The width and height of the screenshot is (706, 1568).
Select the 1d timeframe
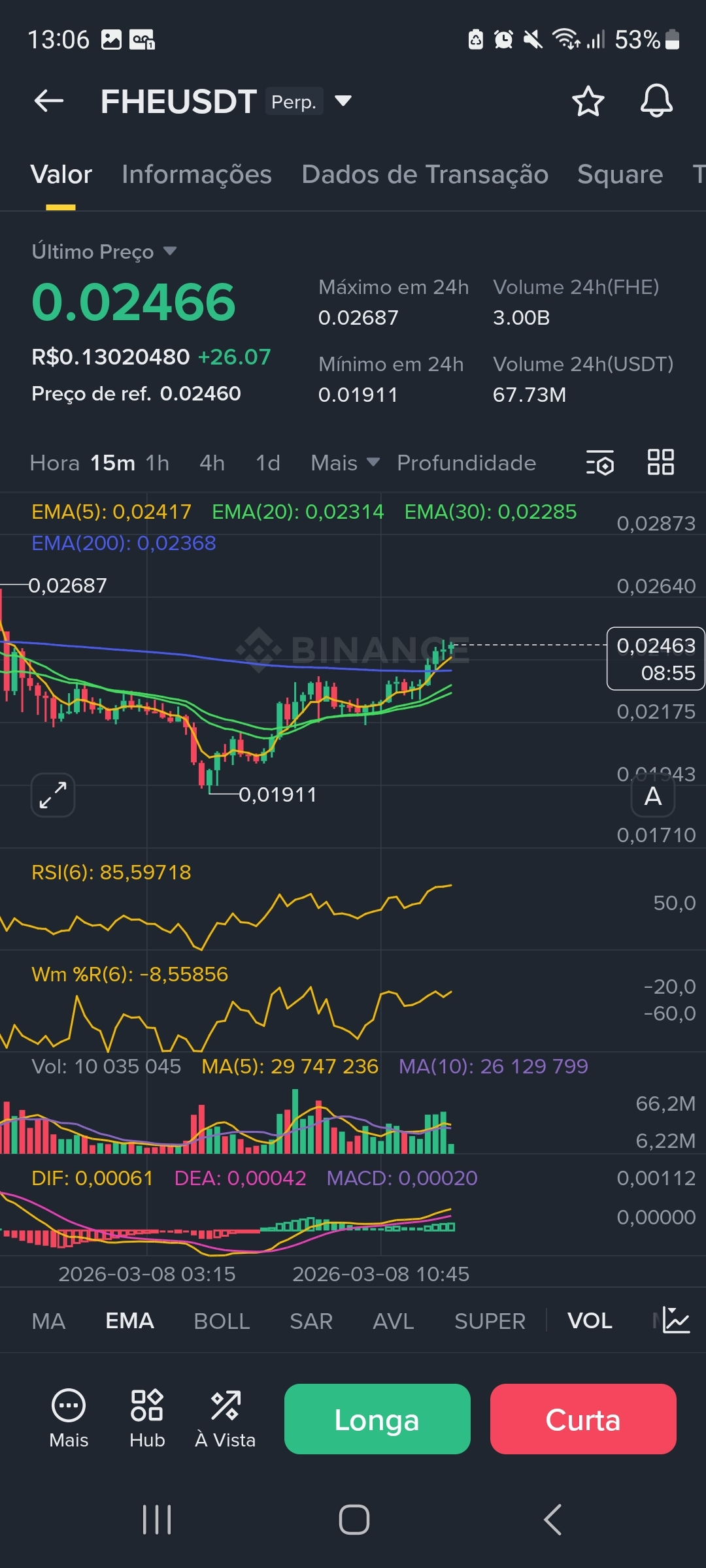coord(268,463)
